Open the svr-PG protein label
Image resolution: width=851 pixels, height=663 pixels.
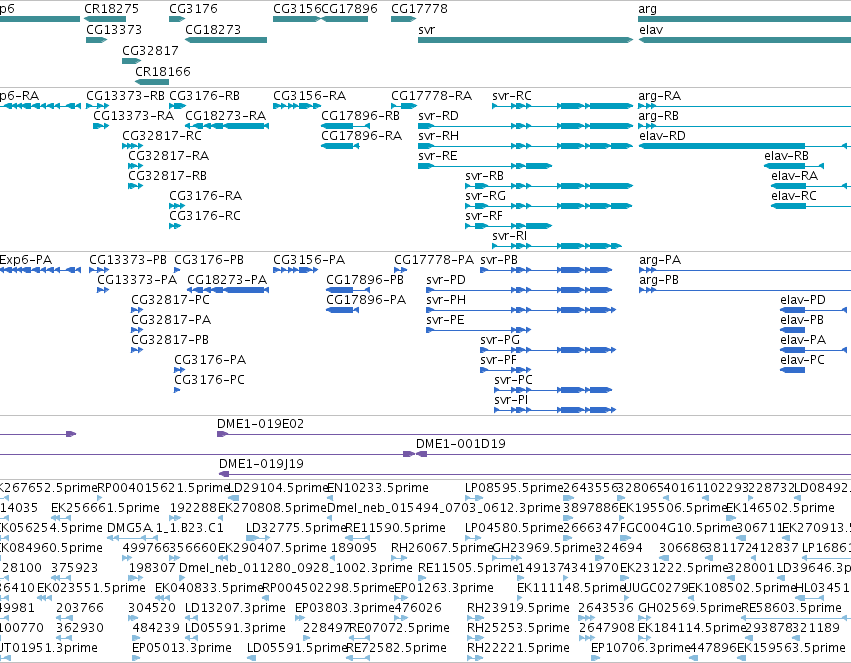click(x=500, y=340)
